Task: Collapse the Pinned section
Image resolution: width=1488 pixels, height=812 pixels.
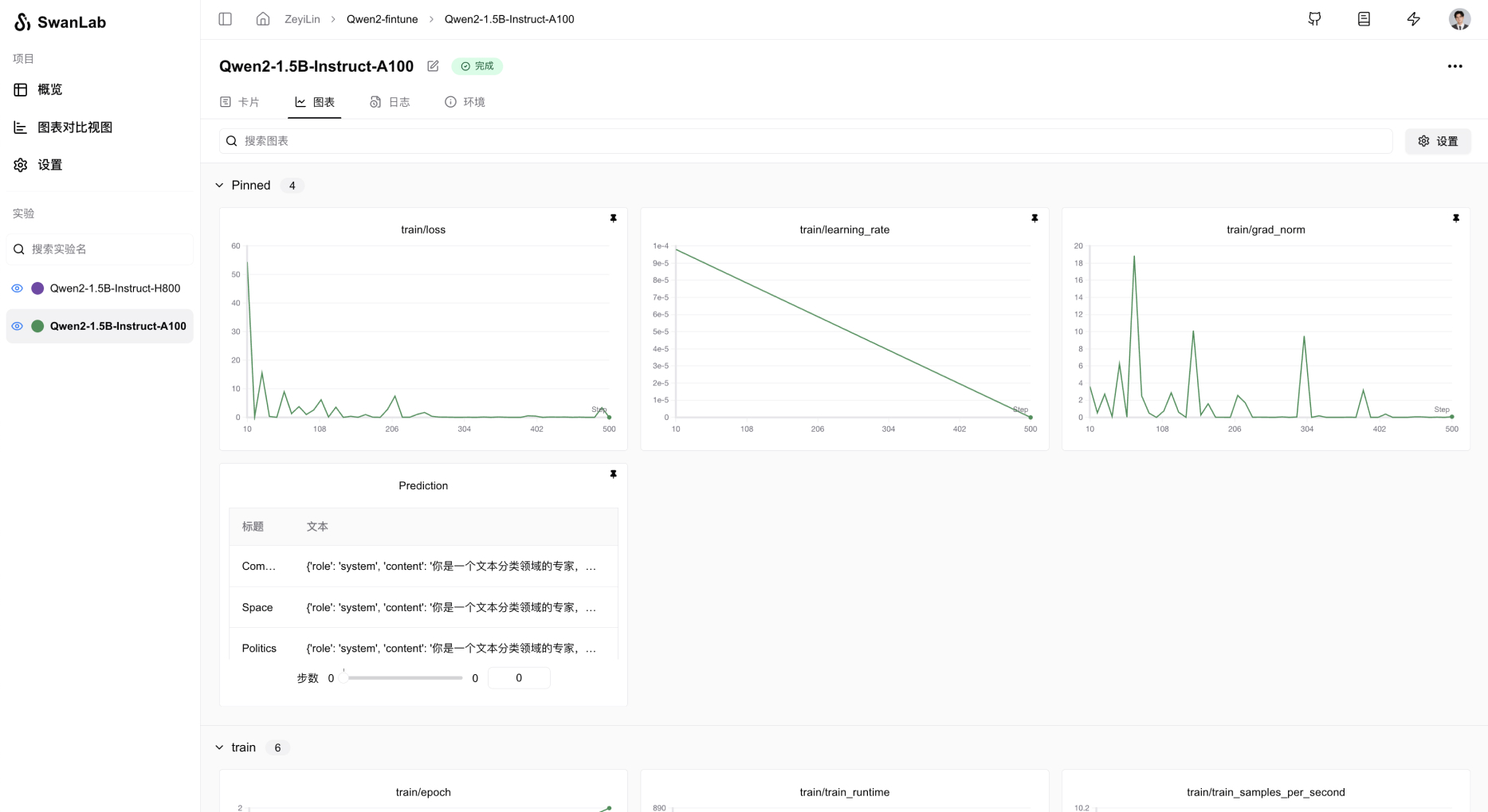Action: click(x=219, y=186)
